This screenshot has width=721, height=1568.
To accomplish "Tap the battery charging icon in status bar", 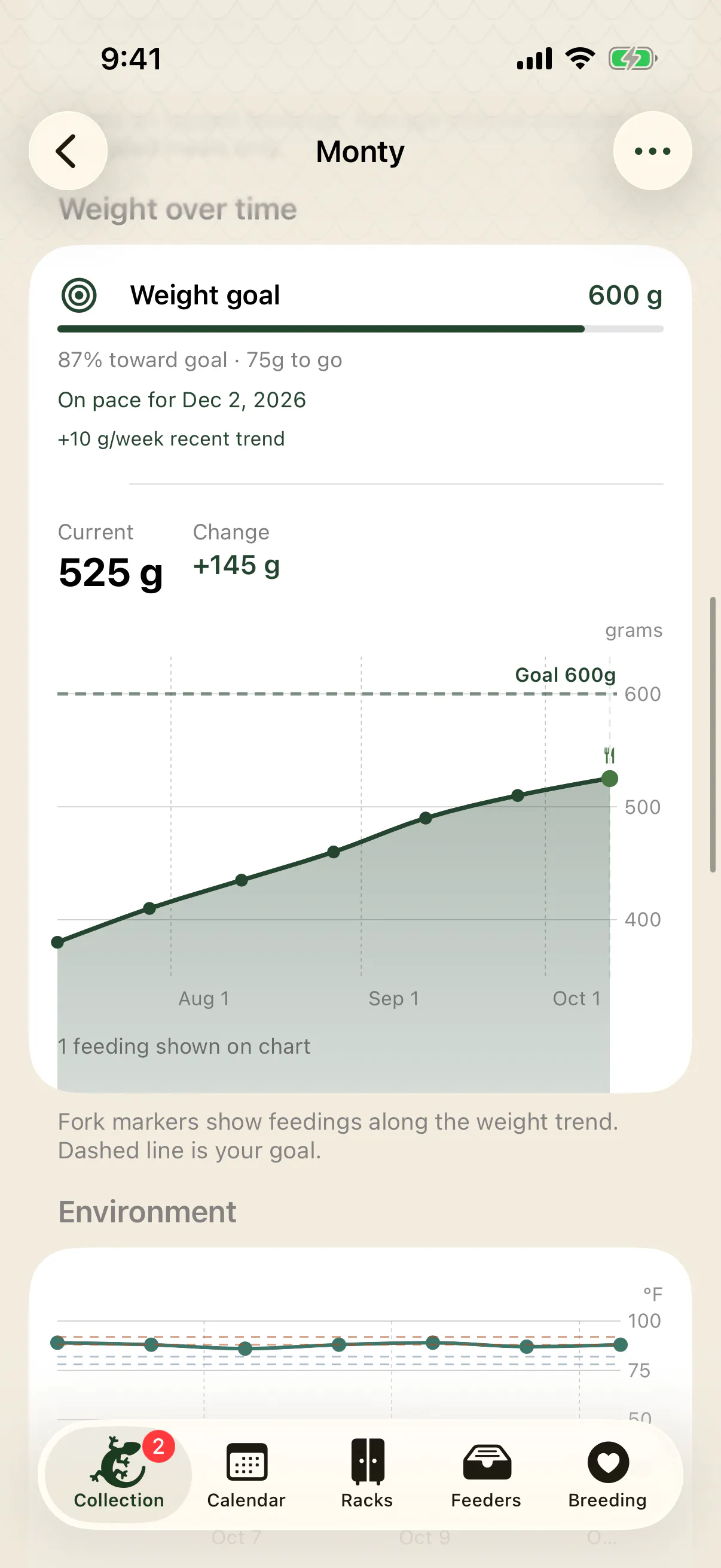I will (x=633, y=59).
